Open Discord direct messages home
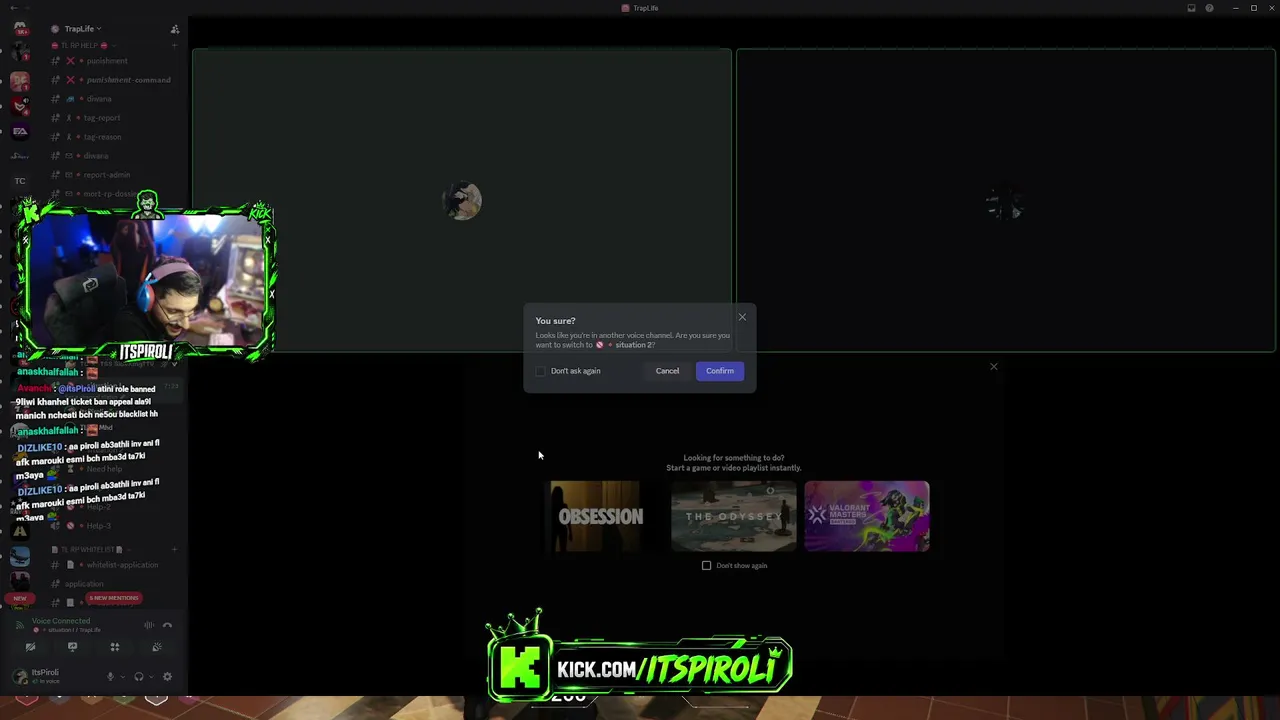This screenshot has height=720, width=1280. (20, 29)
